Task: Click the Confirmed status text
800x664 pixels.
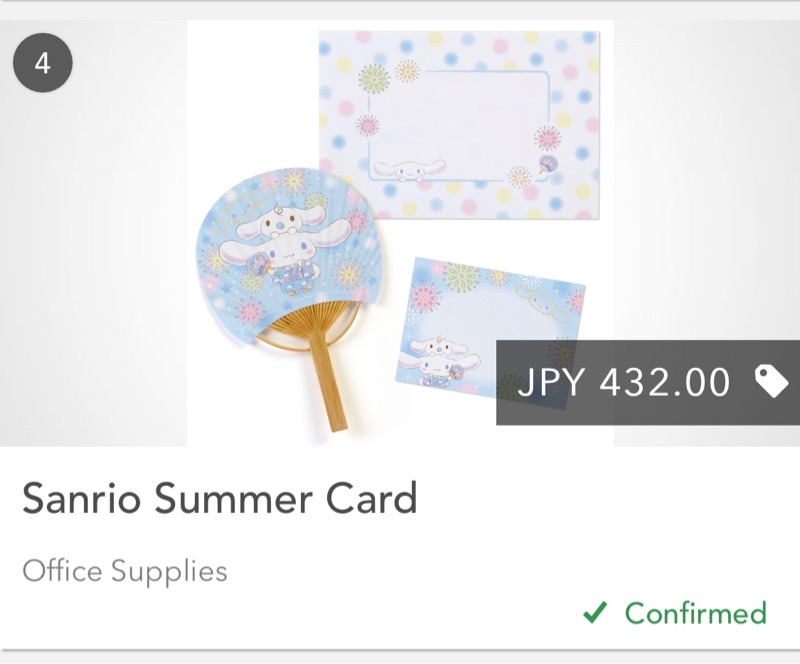Action: pos(695,612)
